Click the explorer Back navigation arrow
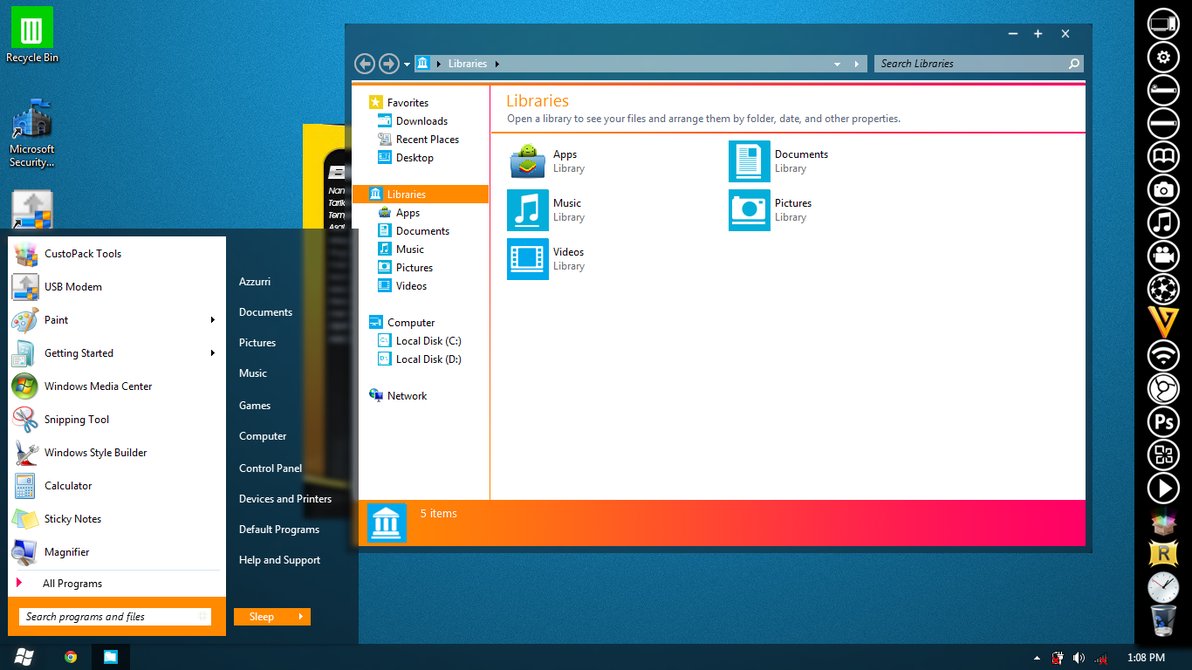Viewport: 1192px width, 670px height. 365,64
